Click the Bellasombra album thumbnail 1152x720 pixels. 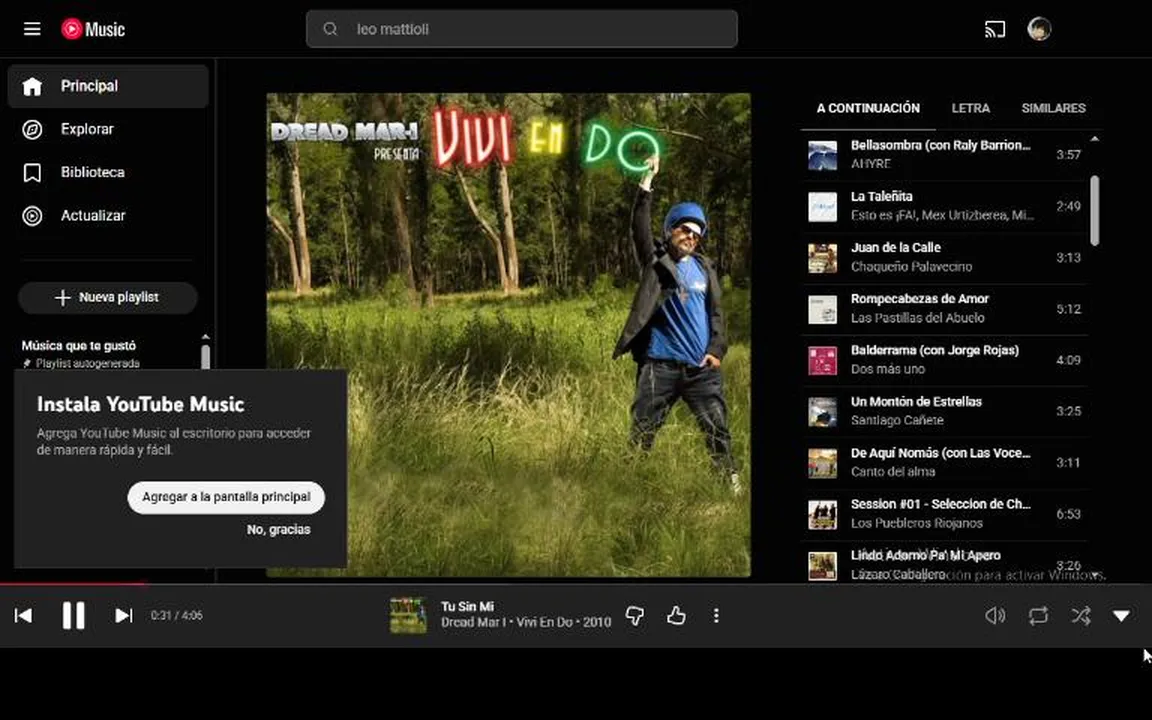click(x=822, y=156)
